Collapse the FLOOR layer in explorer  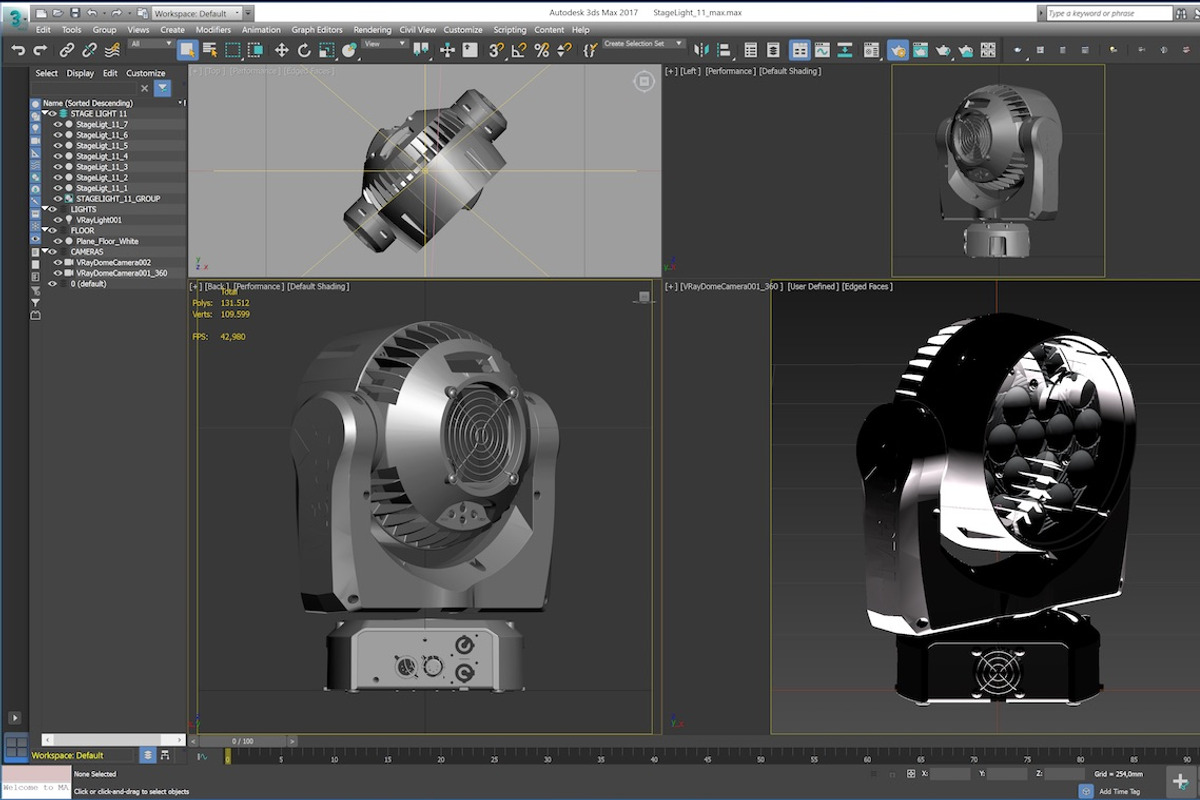44,230
